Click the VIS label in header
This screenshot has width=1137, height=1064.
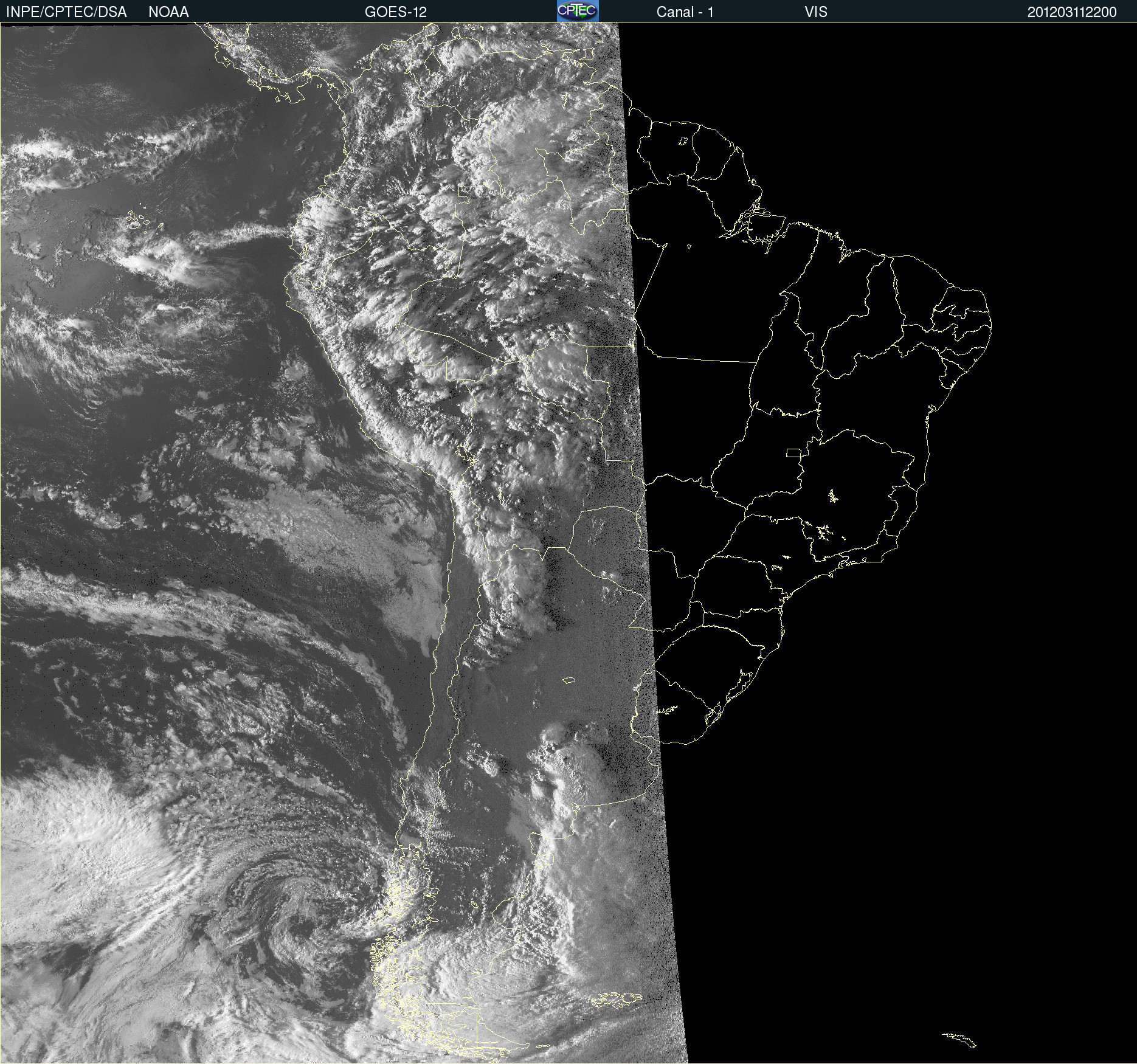click(815, 12)
